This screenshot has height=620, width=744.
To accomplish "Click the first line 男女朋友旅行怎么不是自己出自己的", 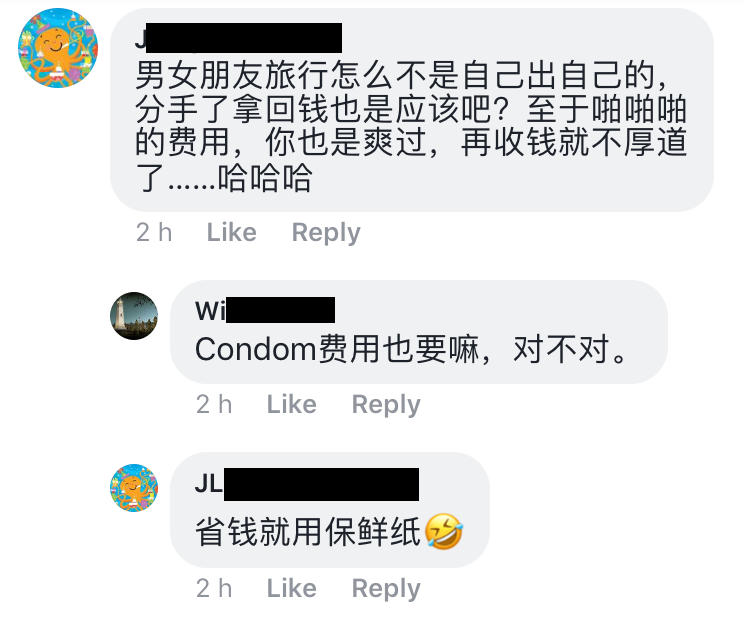I will [x=401, y=75].
